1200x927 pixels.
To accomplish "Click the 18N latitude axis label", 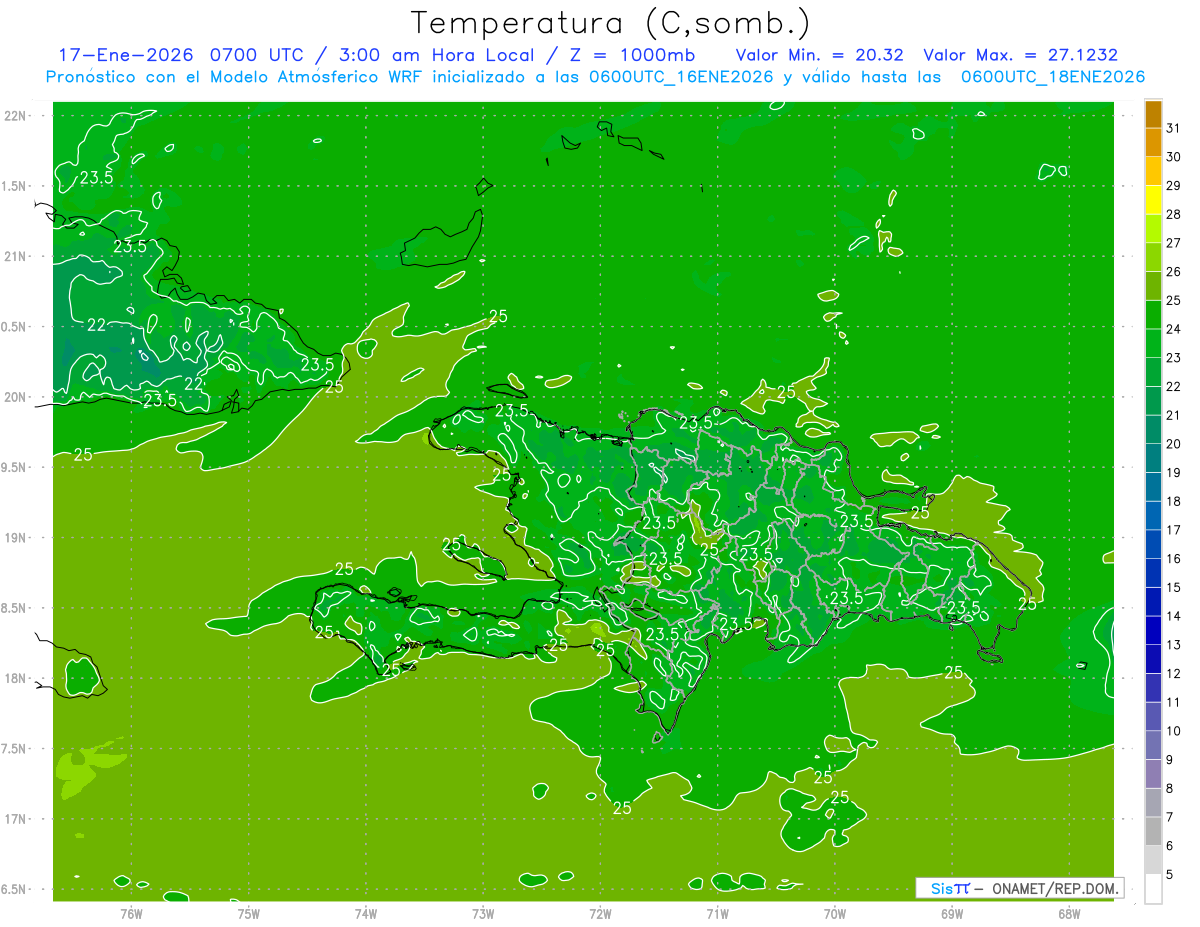I will [x=16, y=678].
